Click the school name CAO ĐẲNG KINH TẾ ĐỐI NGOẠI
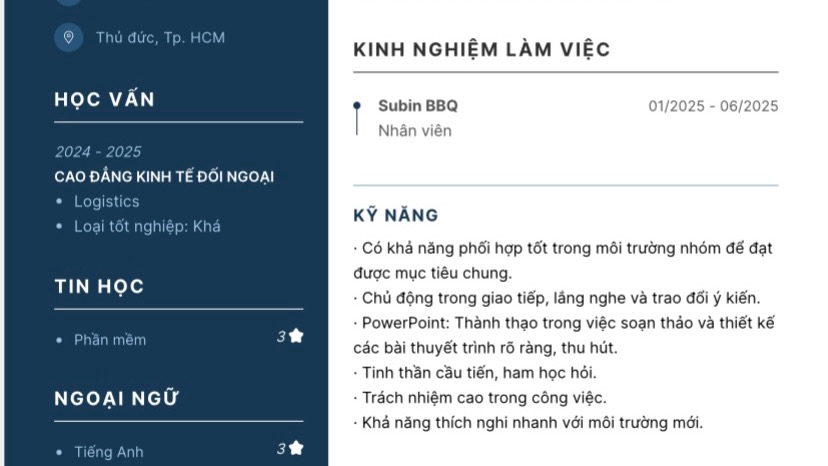Screen dimensions: 828x466 [164, 177]
